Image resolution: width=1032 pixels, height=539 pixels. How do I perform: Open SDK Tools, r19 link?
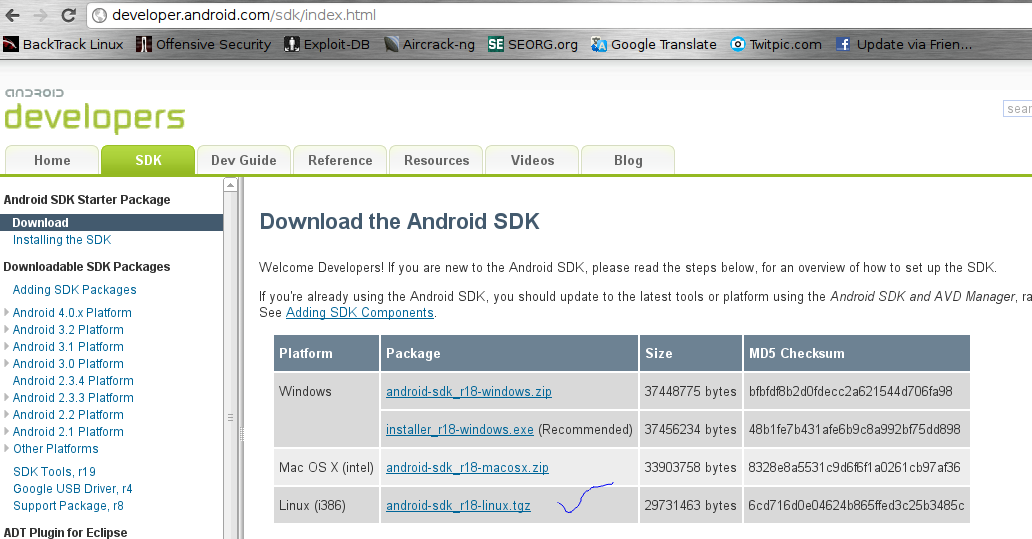click(54, 471)
